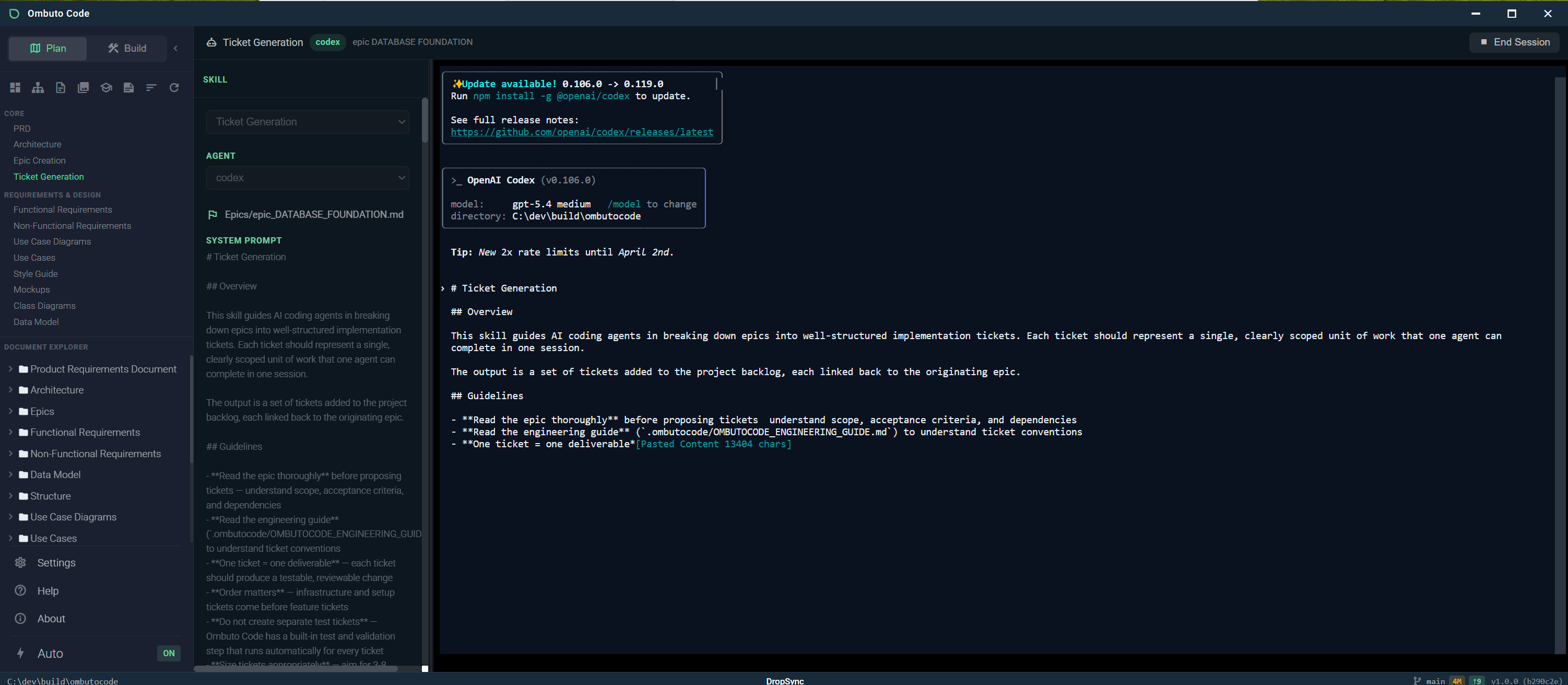Image resolution: width=1568 pixels, height=685 pixels.
Task: Open the sort lines icon in the toolbar
Action: (151, 87)
